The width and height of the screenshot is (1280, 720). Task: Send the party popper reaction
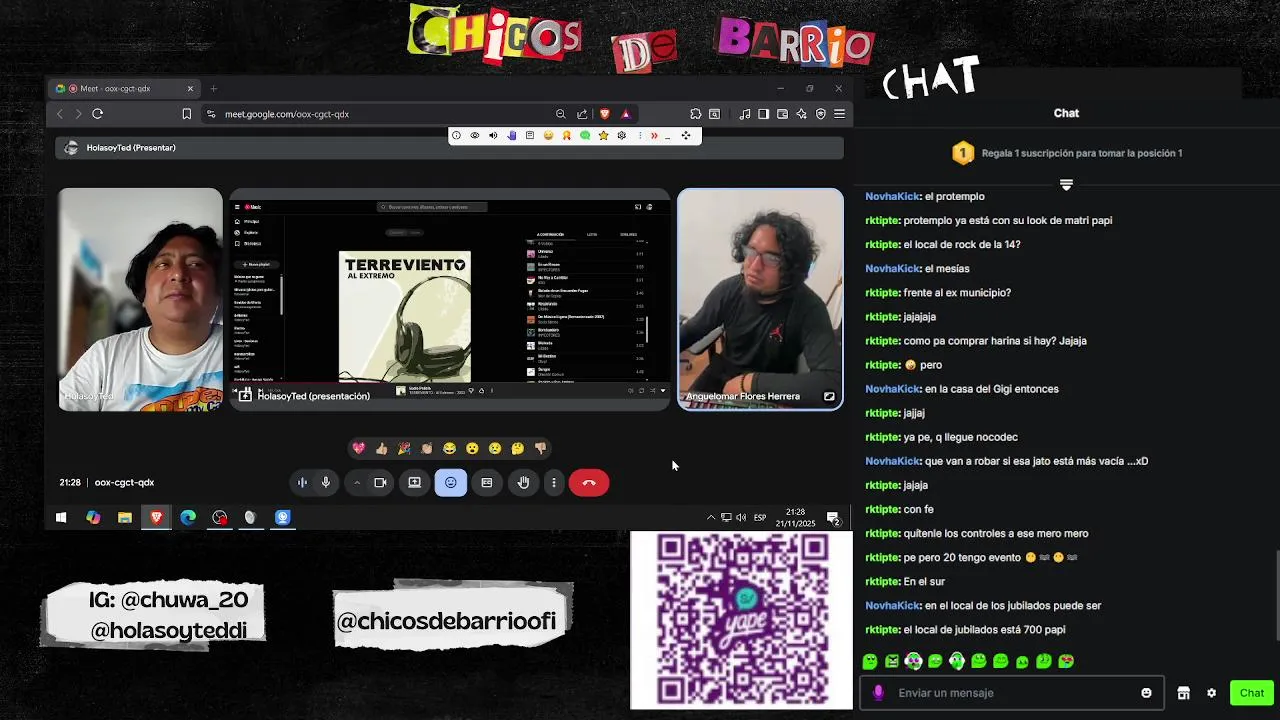point(404,448)
